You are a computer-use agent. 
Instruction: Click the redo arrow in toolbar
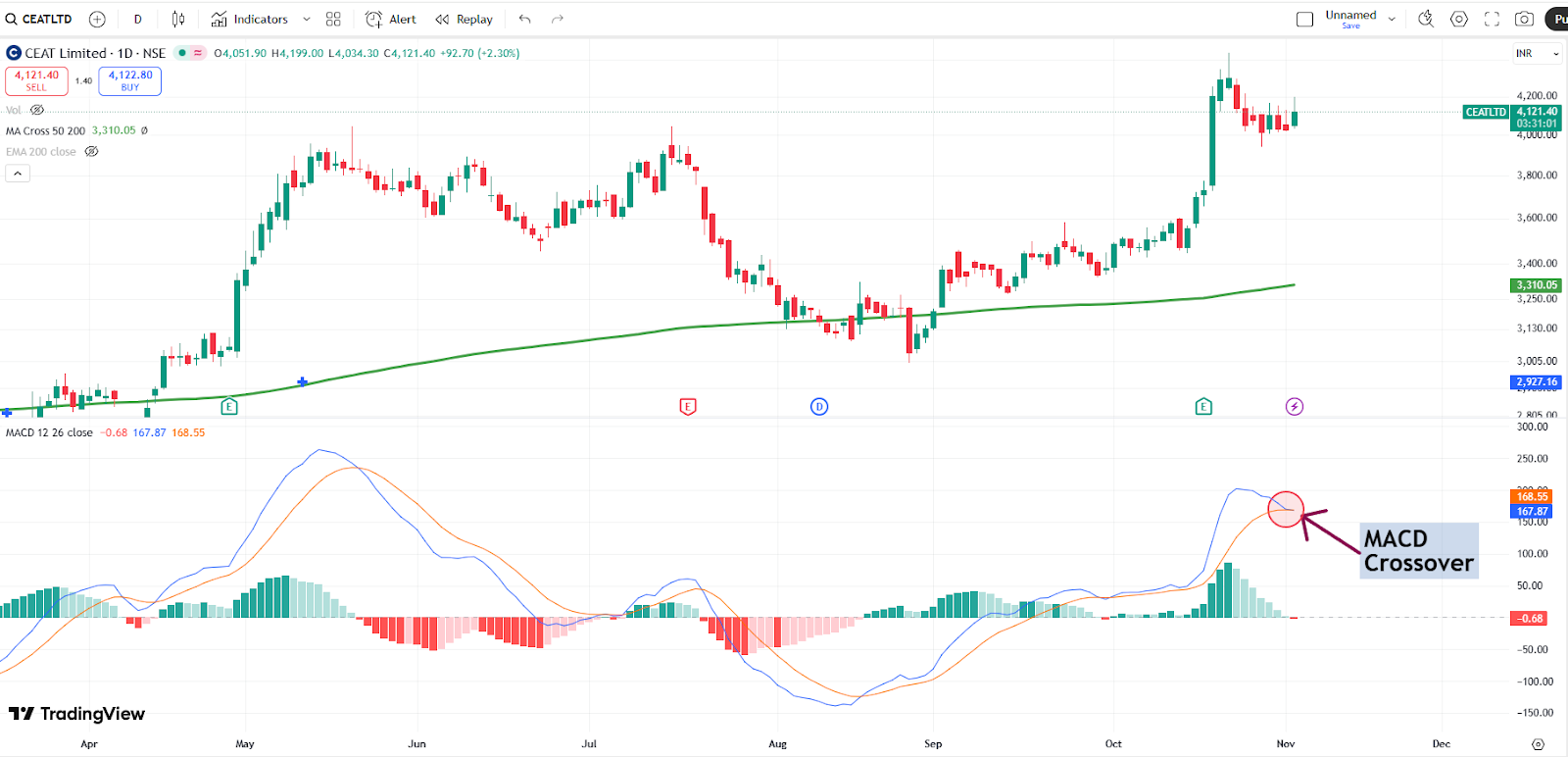(x=558, y=19)
